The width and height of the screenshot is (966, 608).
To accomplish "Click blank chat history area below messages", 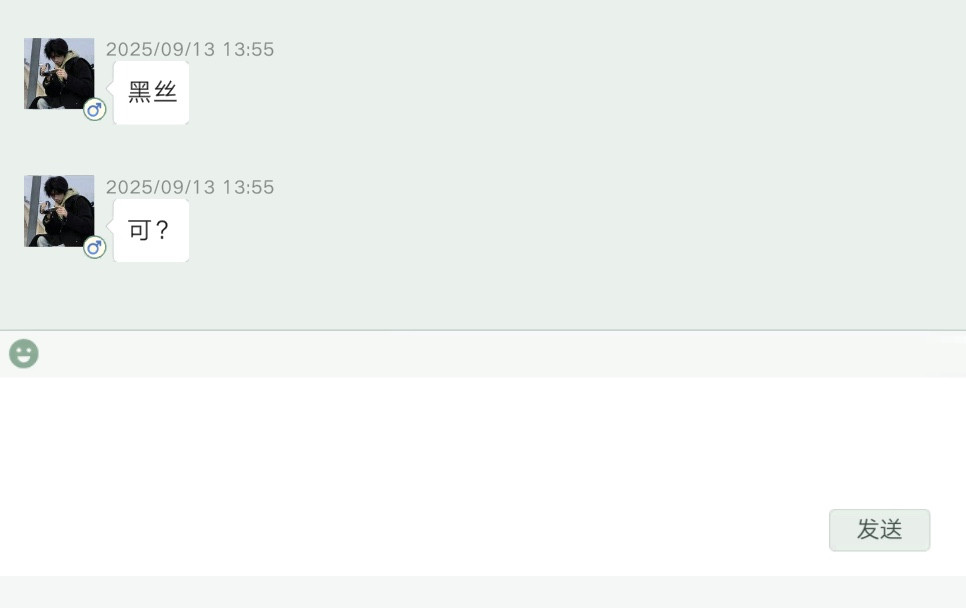I will click(x=483, y=296).
